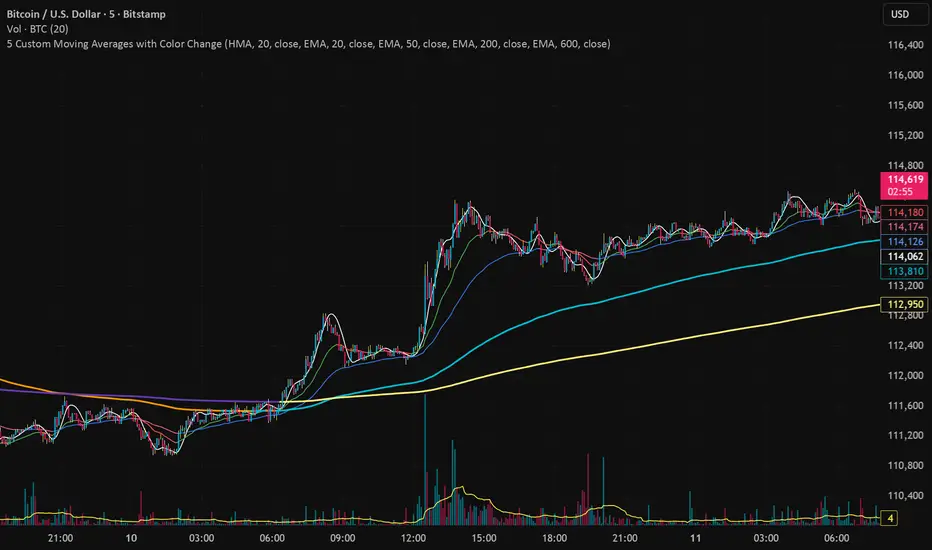Click the volume value label 4
932x550 pixels.
coord(890,518)
